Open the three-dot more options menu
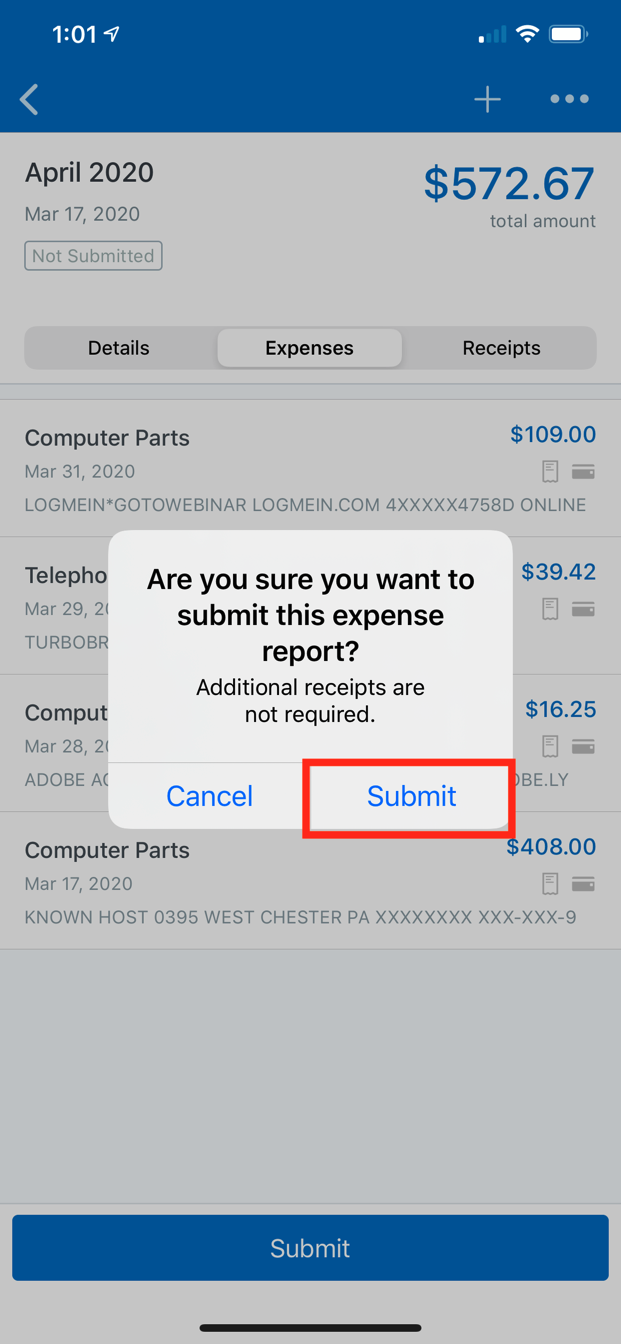Screen dimensions: 621x1344 pos(569,99)
